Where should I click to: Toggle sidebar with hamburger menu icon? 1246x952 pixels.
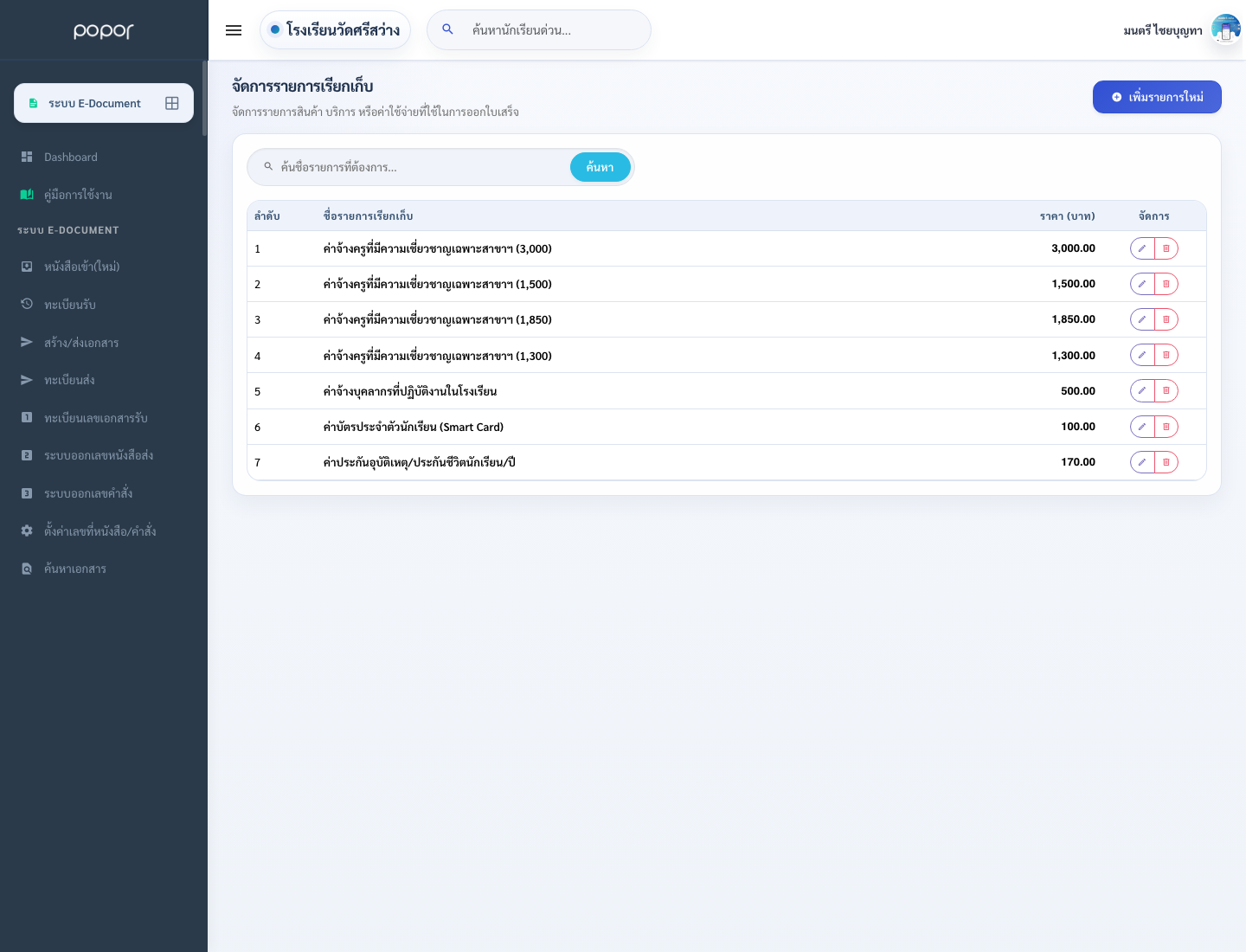(x=234, y=30)
